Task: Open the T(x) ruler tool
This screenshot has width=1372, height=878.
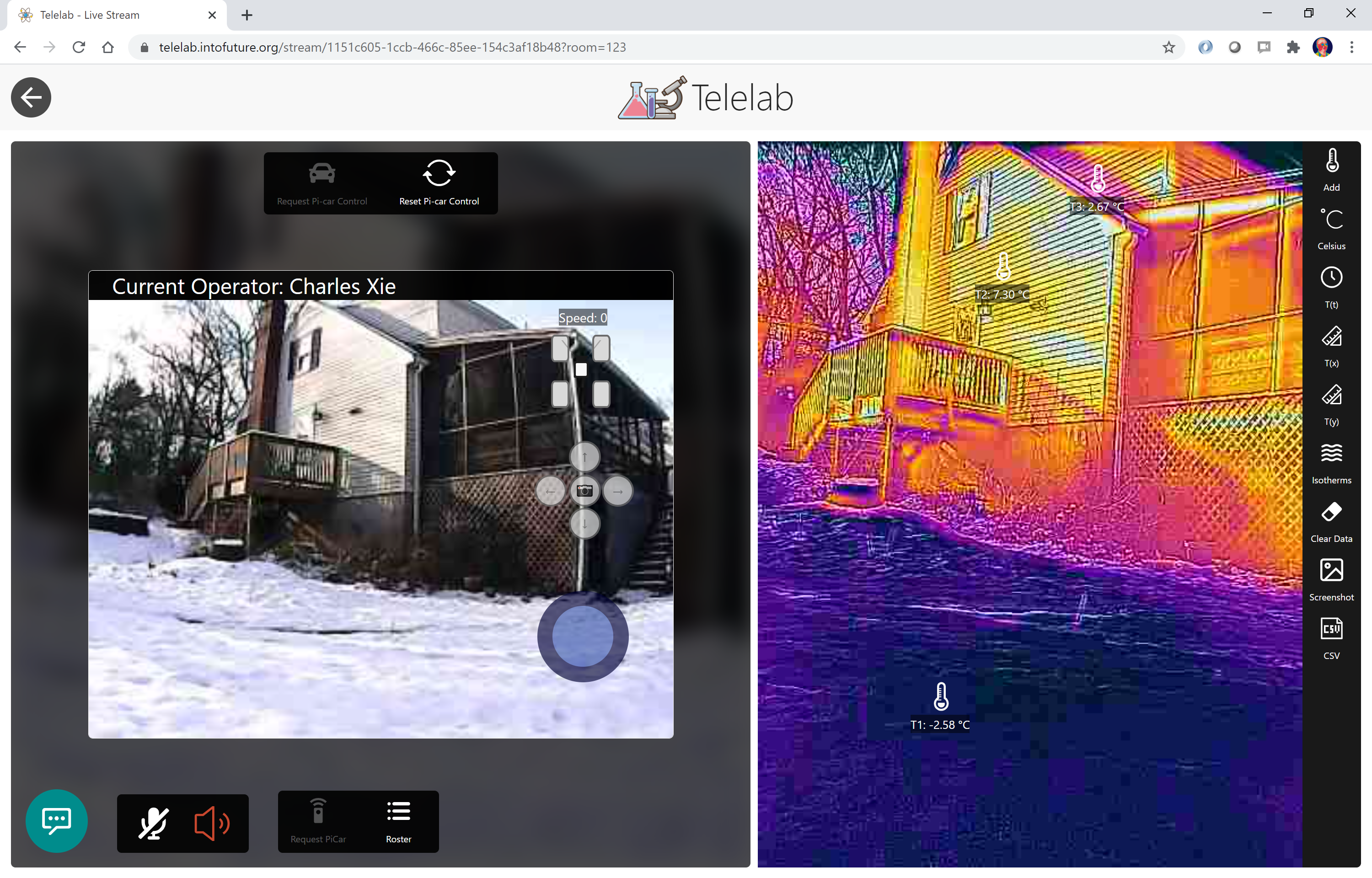Action: 1332,346
